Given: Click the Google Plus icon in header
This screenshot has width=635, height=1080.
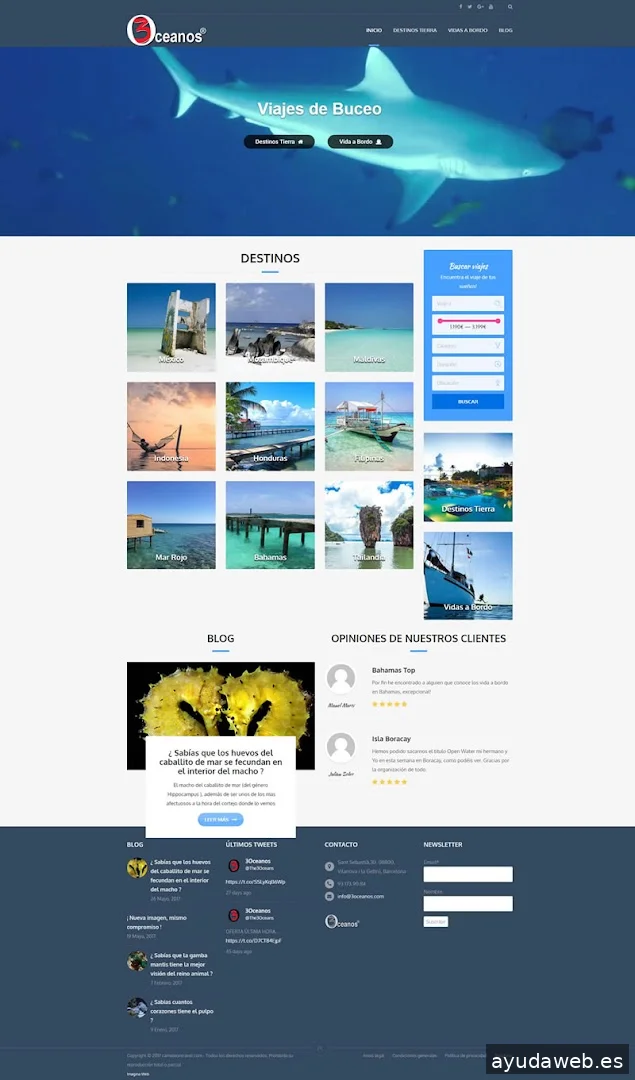Looking at the screenshot, I should [x=481, y=7].
